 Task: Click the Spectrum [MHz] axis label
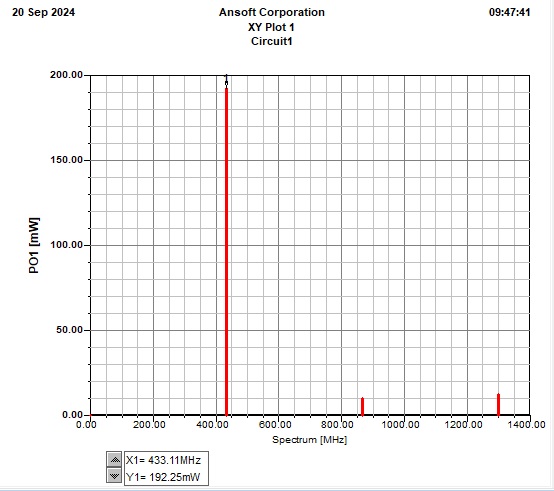(310, 440)
